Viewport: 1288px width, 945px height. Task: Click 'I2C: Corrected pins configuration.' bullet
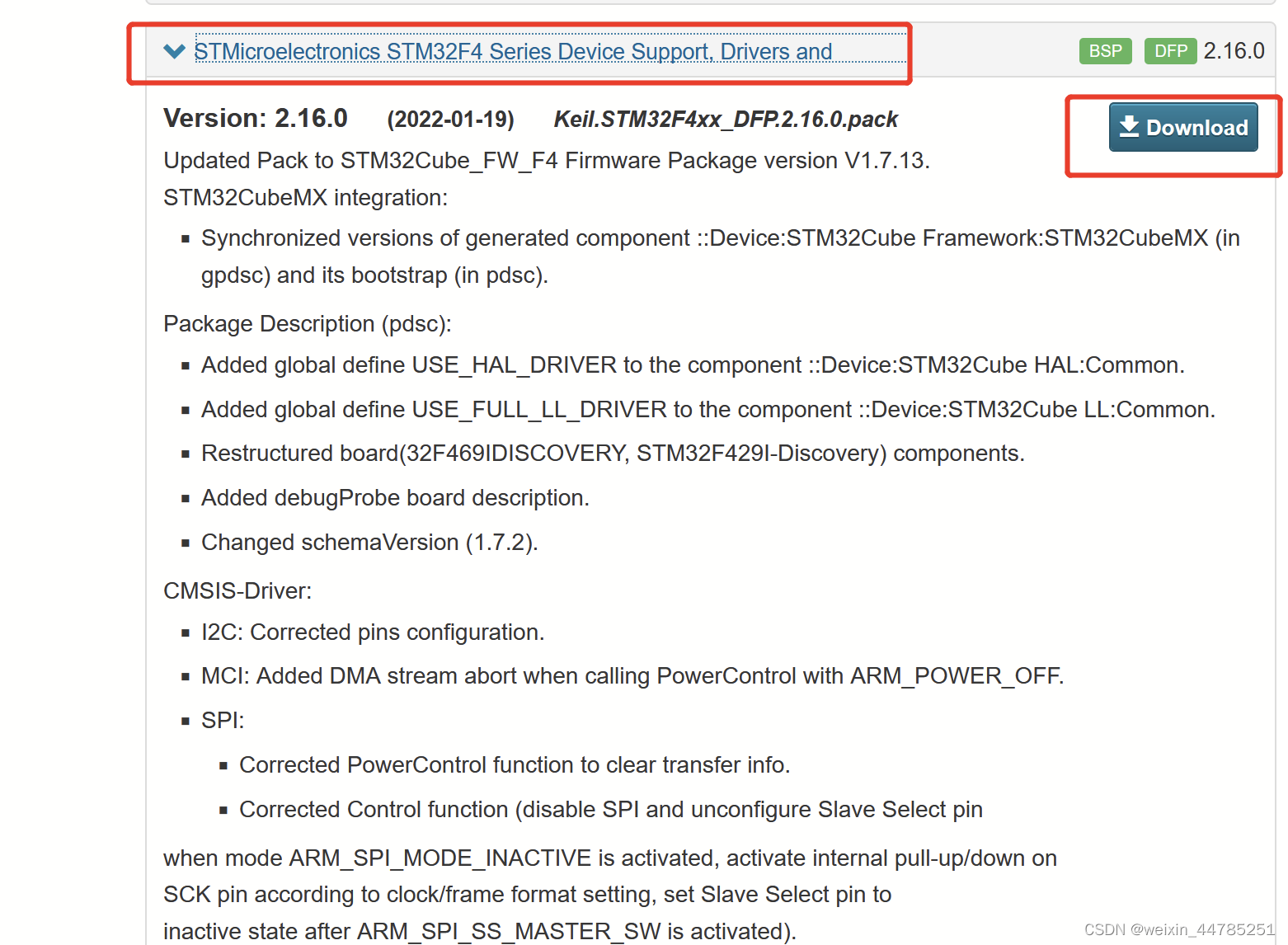coord(373,632)
